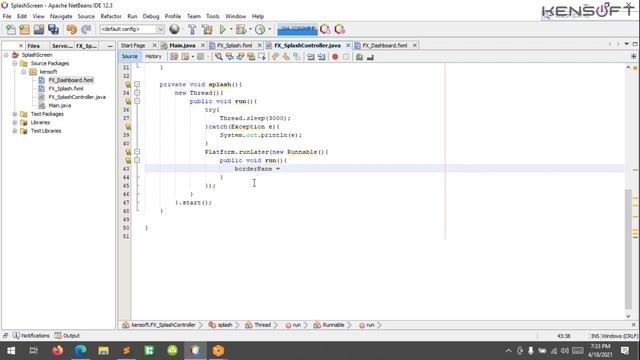Screen dimensions: 640x360
Task: Select FX_SplashController.java in project tree
Action: 77,97
